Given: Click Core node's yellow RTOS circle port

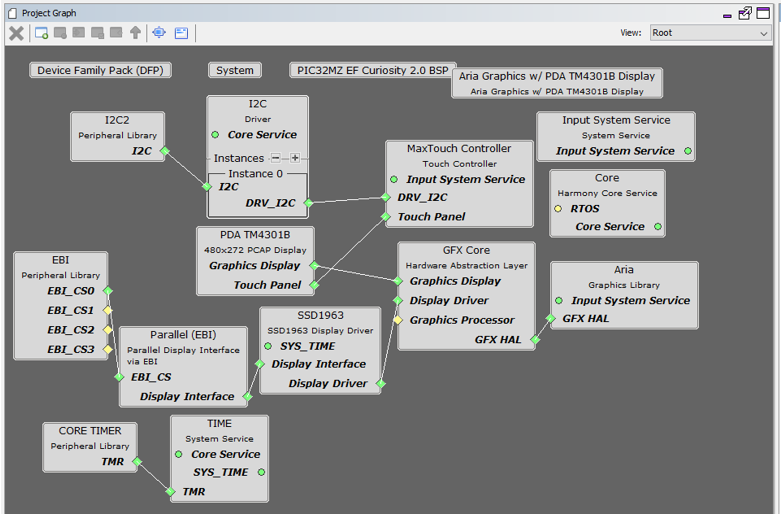Looking at the screenshot, I should pyautogui.click(x=558, y=209).
